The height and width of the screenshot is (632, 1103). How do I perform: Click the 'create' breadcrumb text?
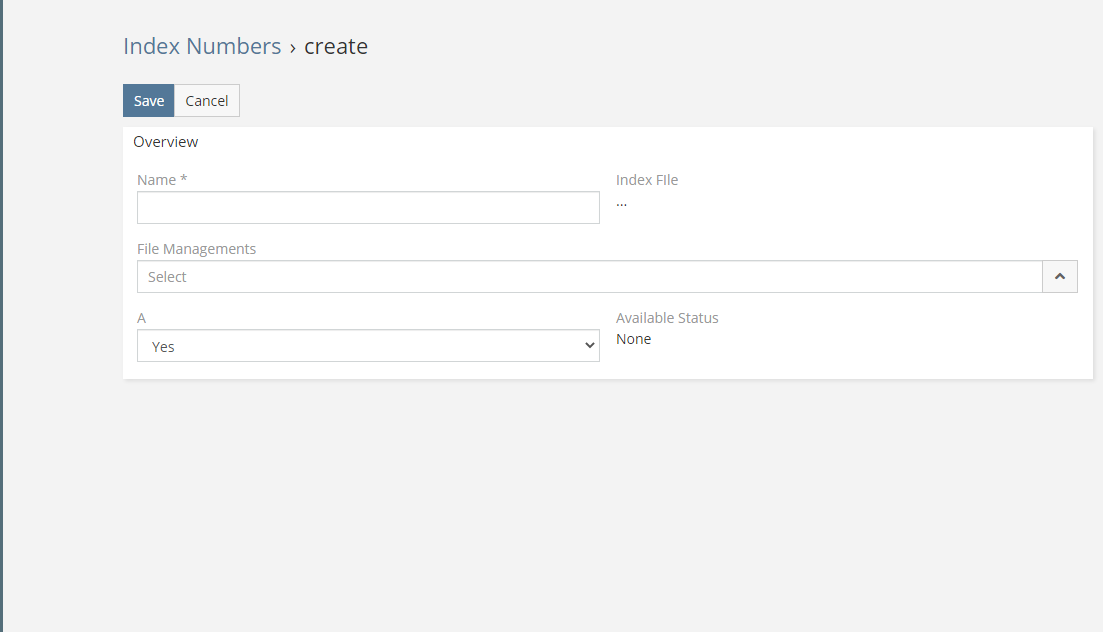click(336, 46)
